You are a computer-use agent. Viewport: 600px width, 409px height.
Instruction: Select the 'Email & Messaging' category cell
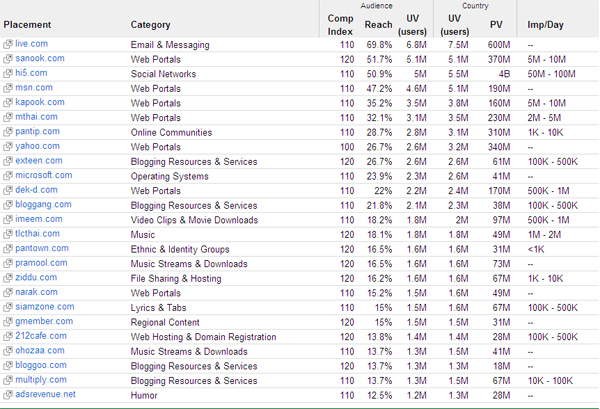tap(170, 45)
